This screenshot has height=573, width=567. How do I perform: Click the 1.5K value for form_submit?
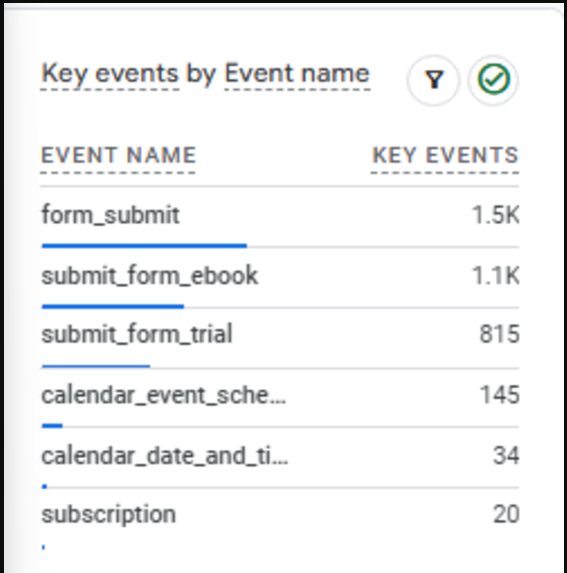[495, 215]
